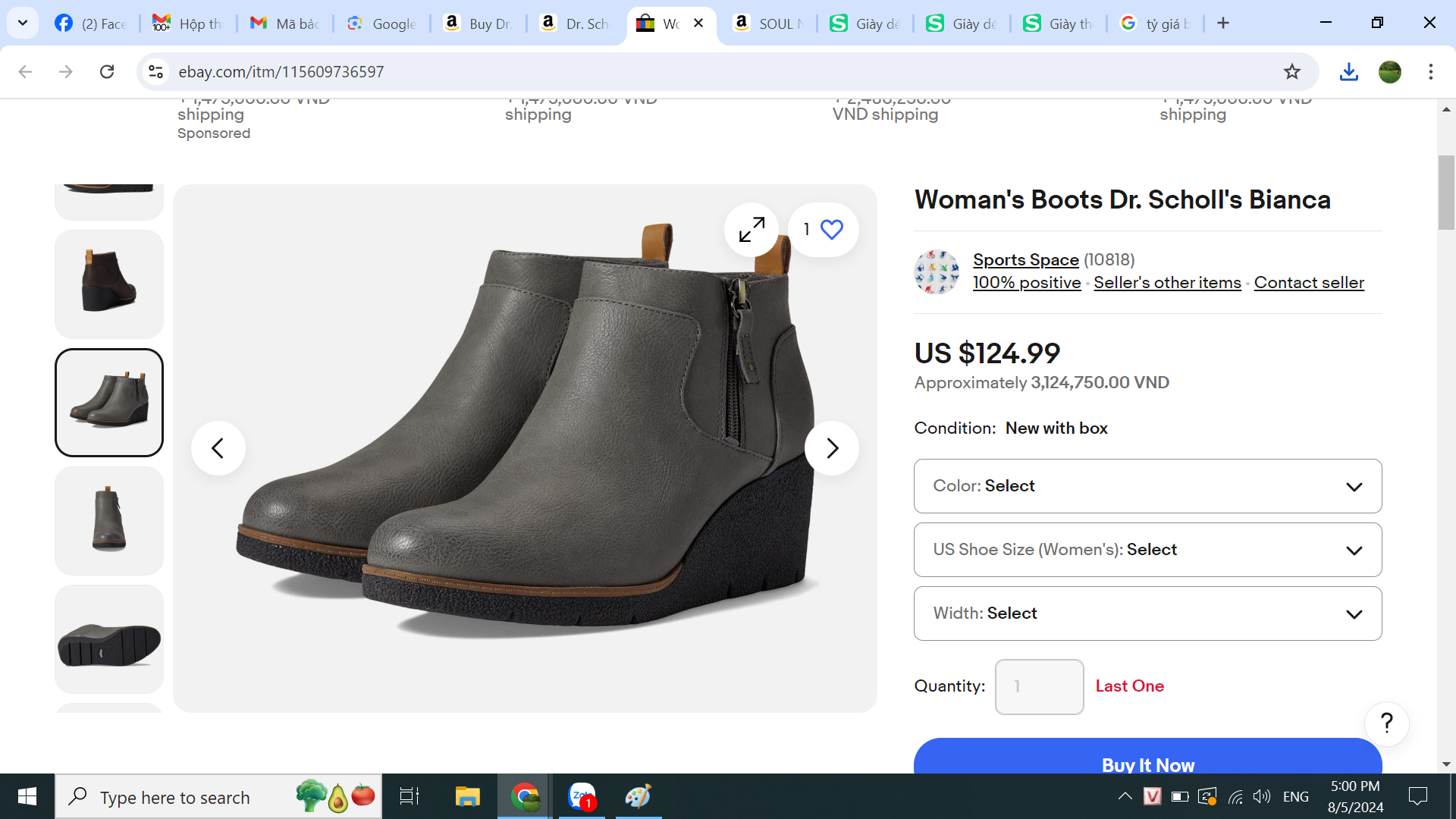Image resolution: width=1456 pixels, height=819 pixels.
Task: Open Paint app from taskbar
Action: (x=639, y=796)
